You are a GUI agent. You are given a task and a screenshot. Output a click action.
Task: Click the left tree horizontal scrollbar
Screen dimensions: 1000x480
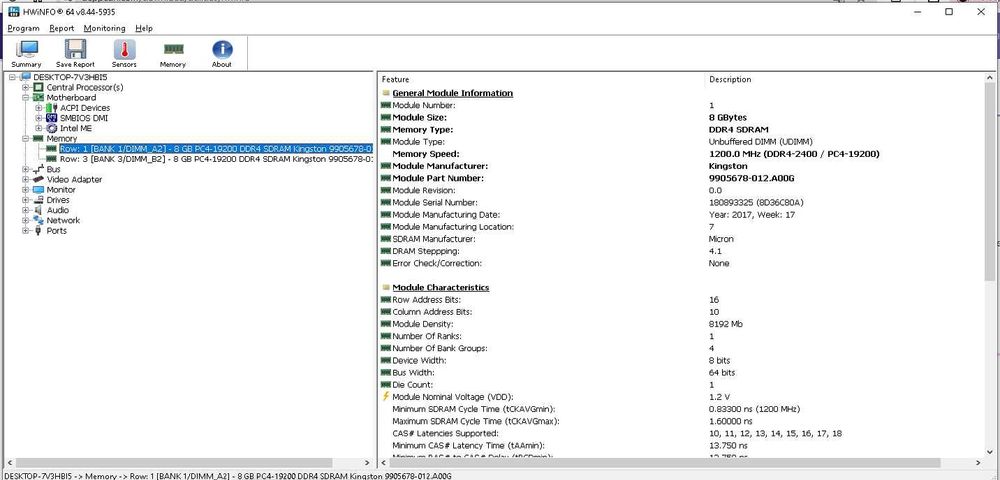point(188,463)
